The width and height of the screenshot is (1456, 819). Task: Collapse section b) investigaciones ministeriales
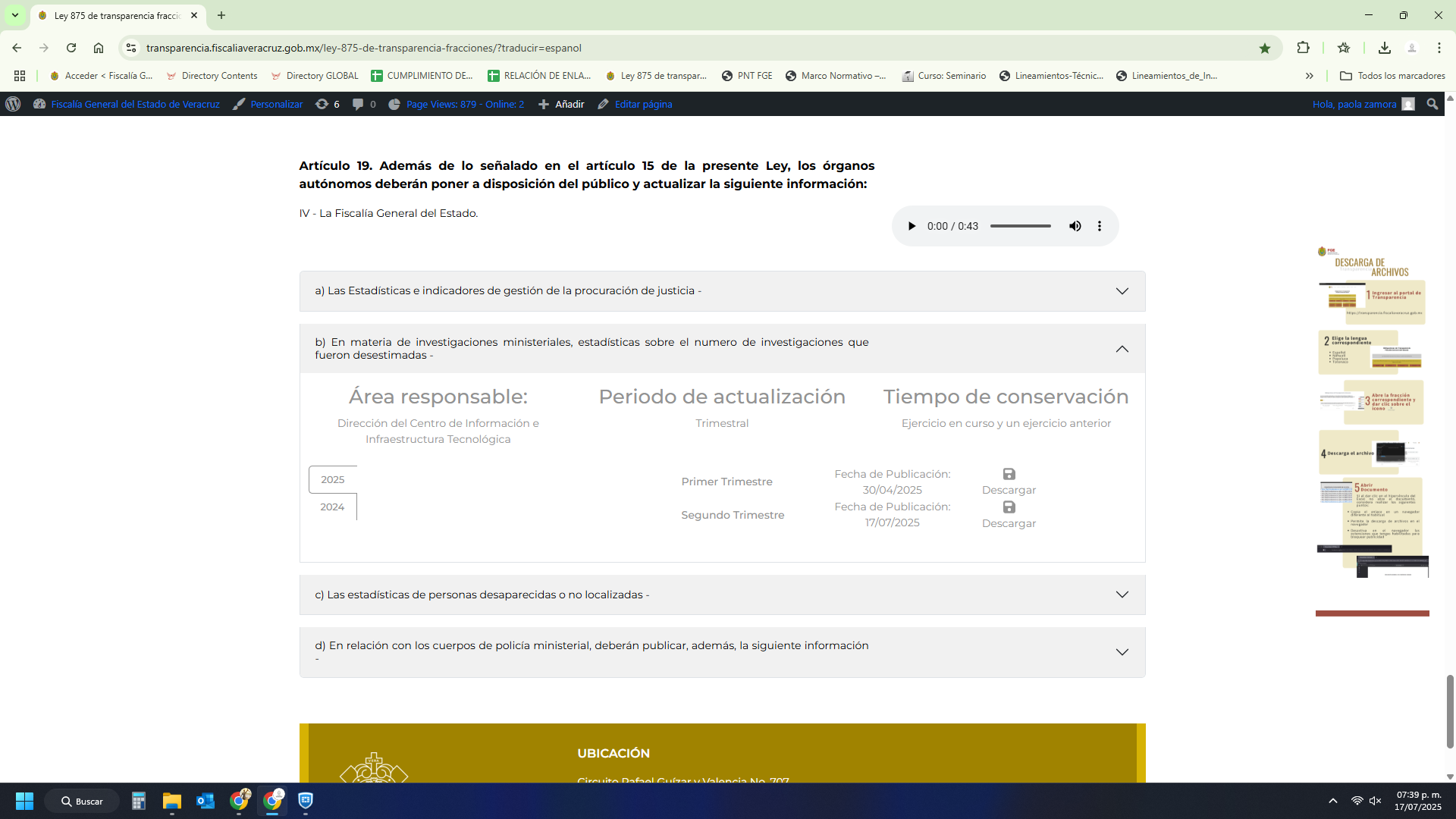(x=1122, y=349)
